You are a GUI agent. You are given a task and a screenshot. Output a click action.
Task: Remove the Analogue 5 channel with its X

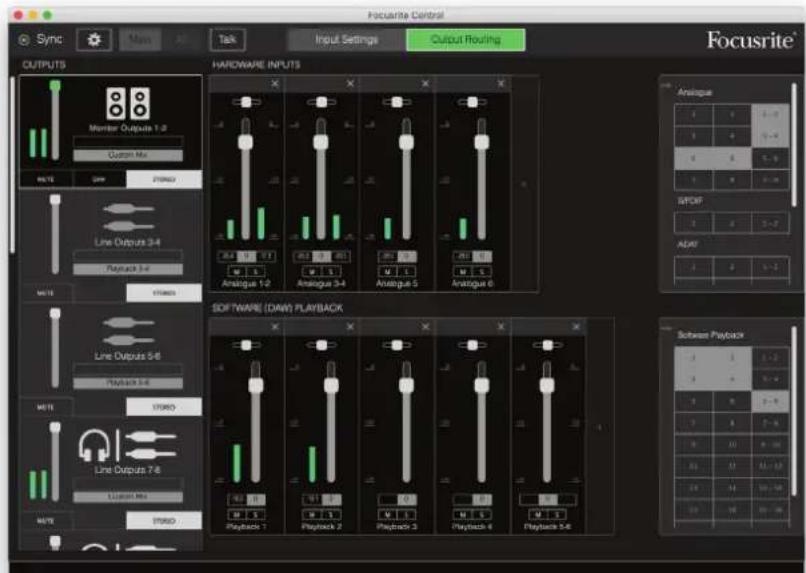(425, 83)
